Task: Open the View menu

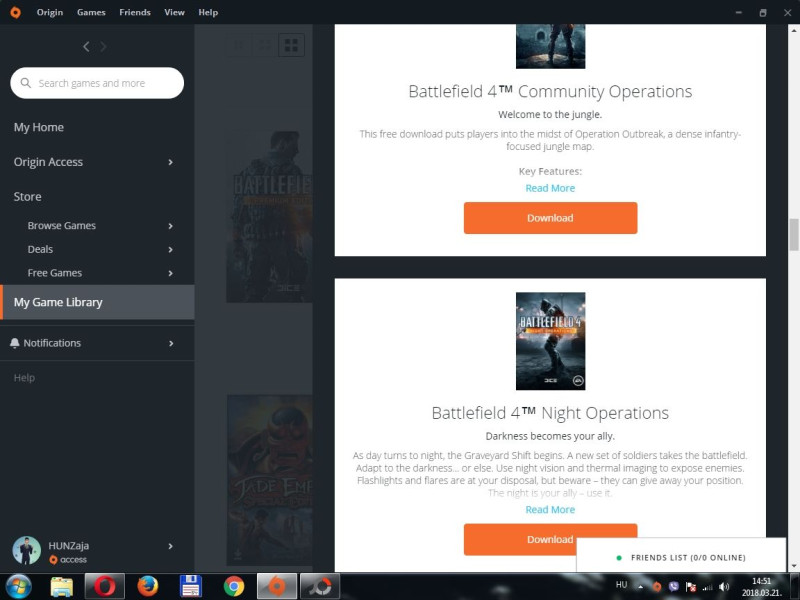Action: pyautogui.click(x=174, y=12)
